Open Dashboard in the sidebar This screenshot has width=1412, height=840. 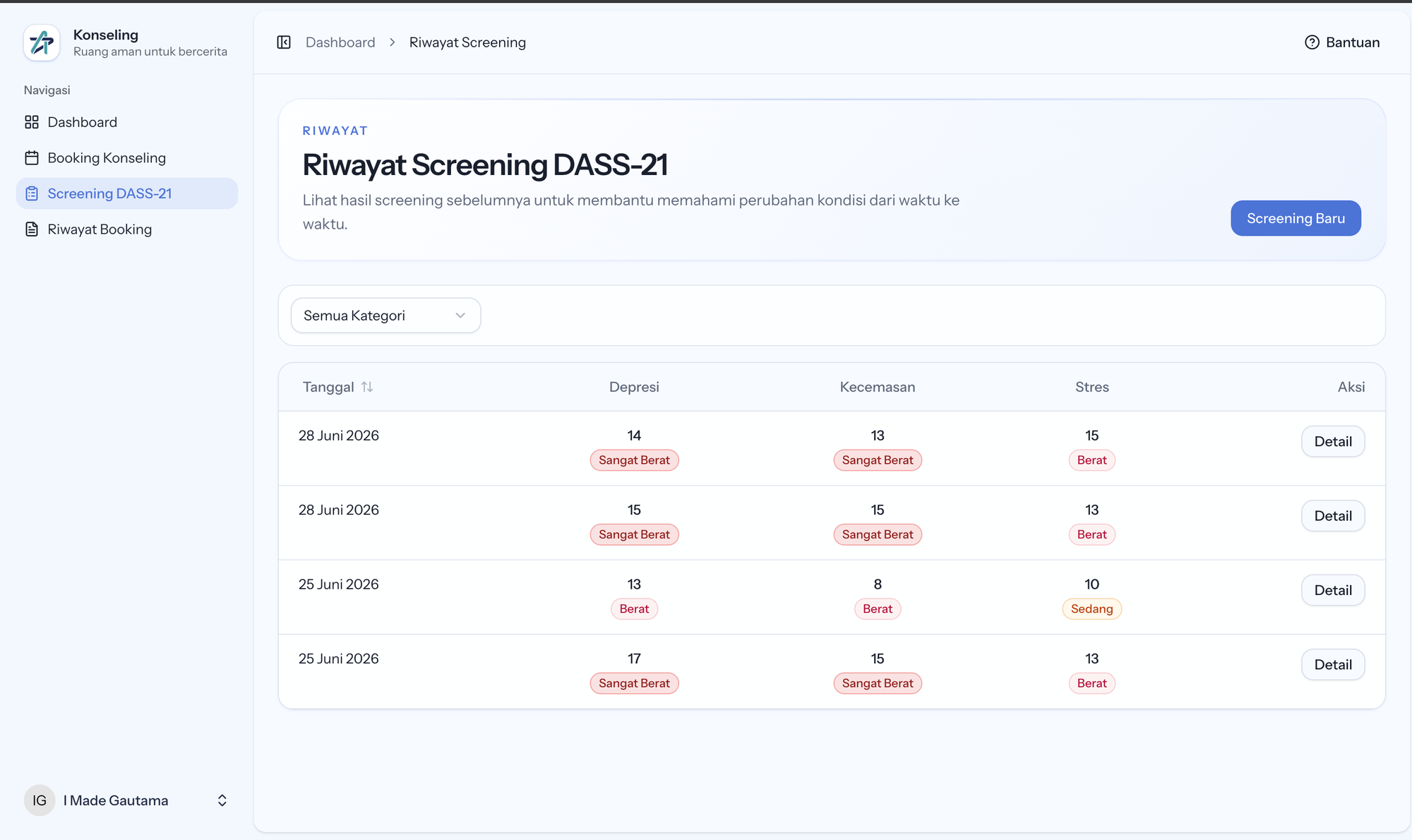(127, 122)
